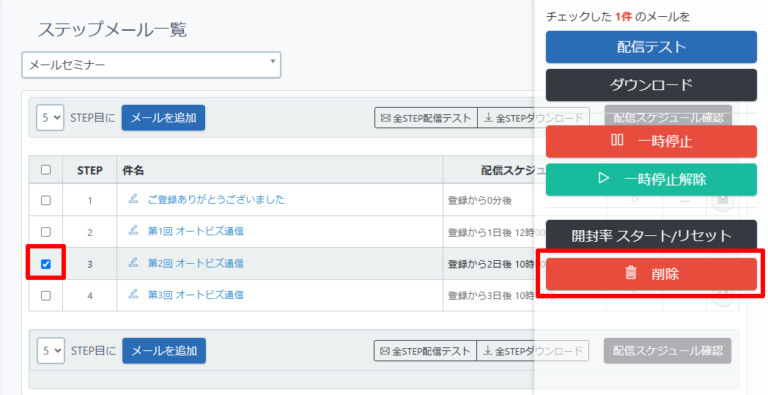This screenshot has width=768, height=395.
Task: Check the checkbox for STEP 2 row
Action: pyautogui.click(x=46, y=231)
